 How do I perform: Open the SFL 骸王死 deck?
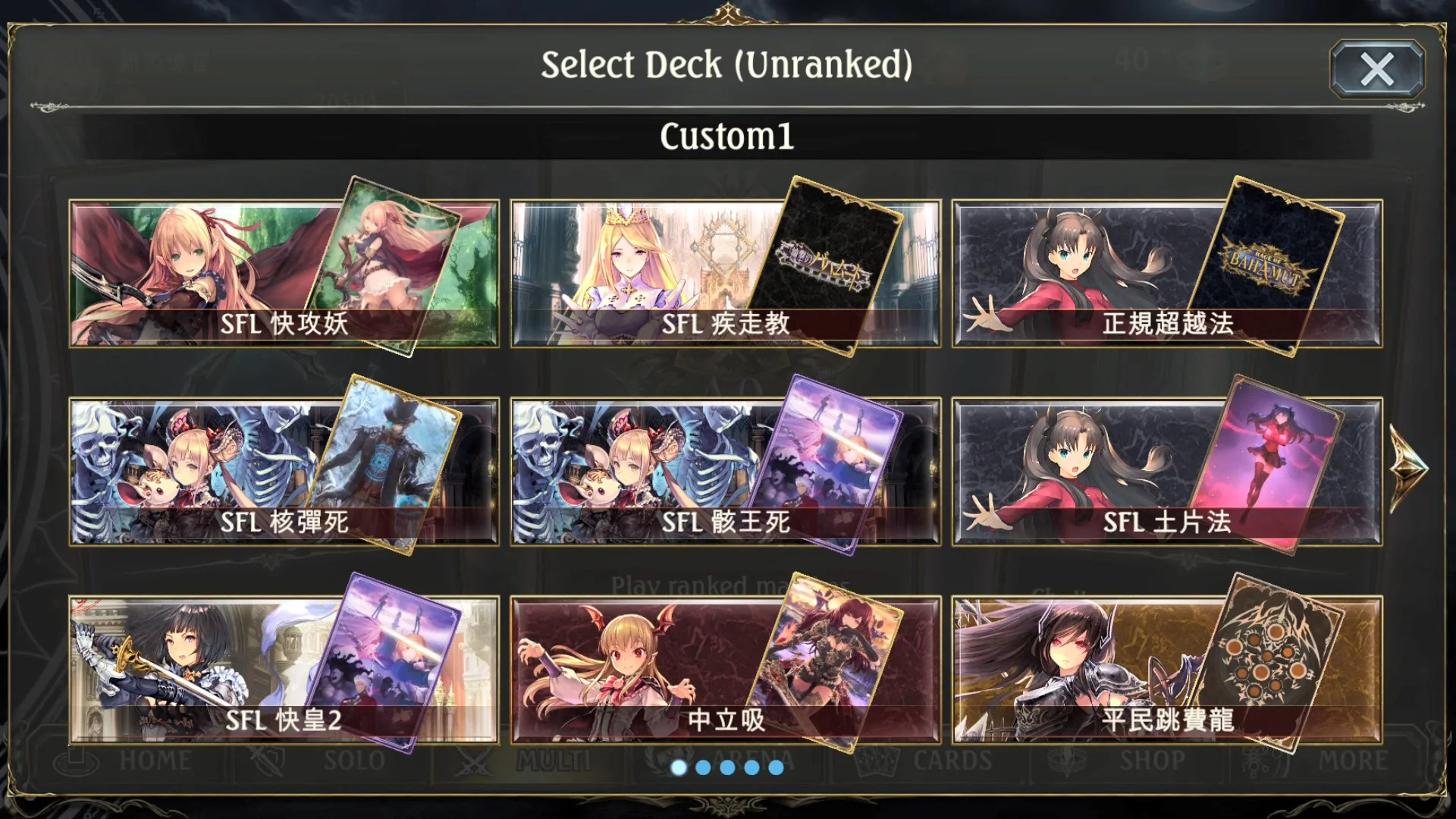[x=725, y=472]
